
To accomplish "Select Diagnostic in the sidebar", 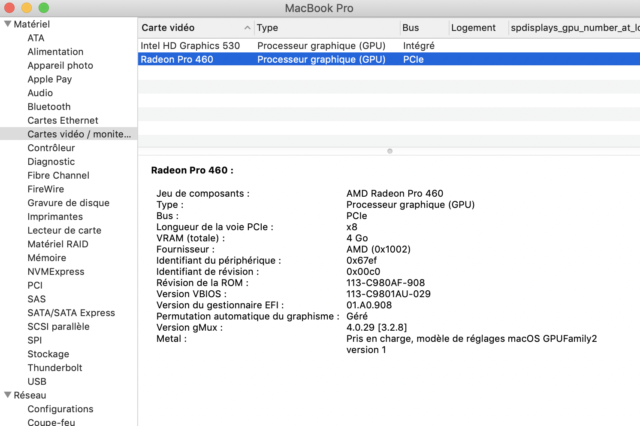I will [x=51, y=162].
